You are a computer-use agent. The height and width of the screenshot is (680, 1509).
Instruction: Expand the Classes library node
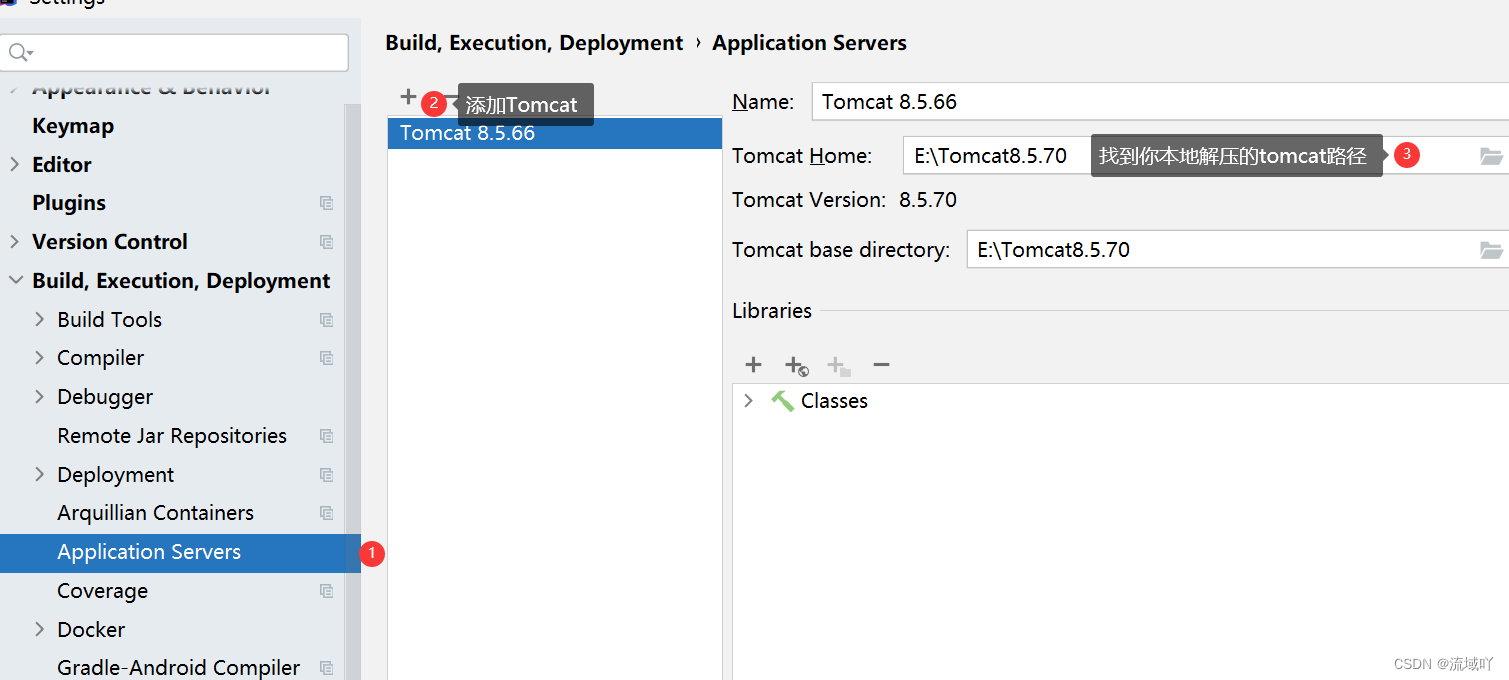pos(748,401)
